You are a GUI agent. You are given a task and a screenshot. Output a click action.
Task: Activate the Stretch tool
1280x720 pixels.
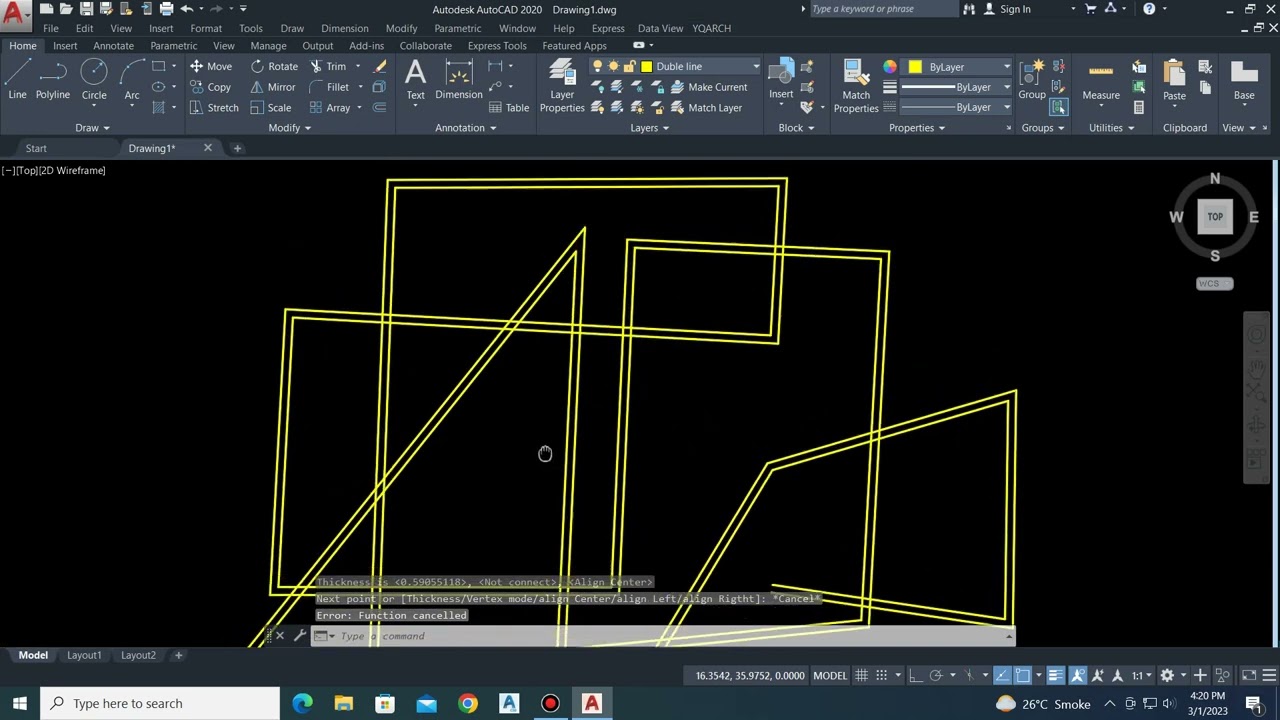click(x=214, y=108)
